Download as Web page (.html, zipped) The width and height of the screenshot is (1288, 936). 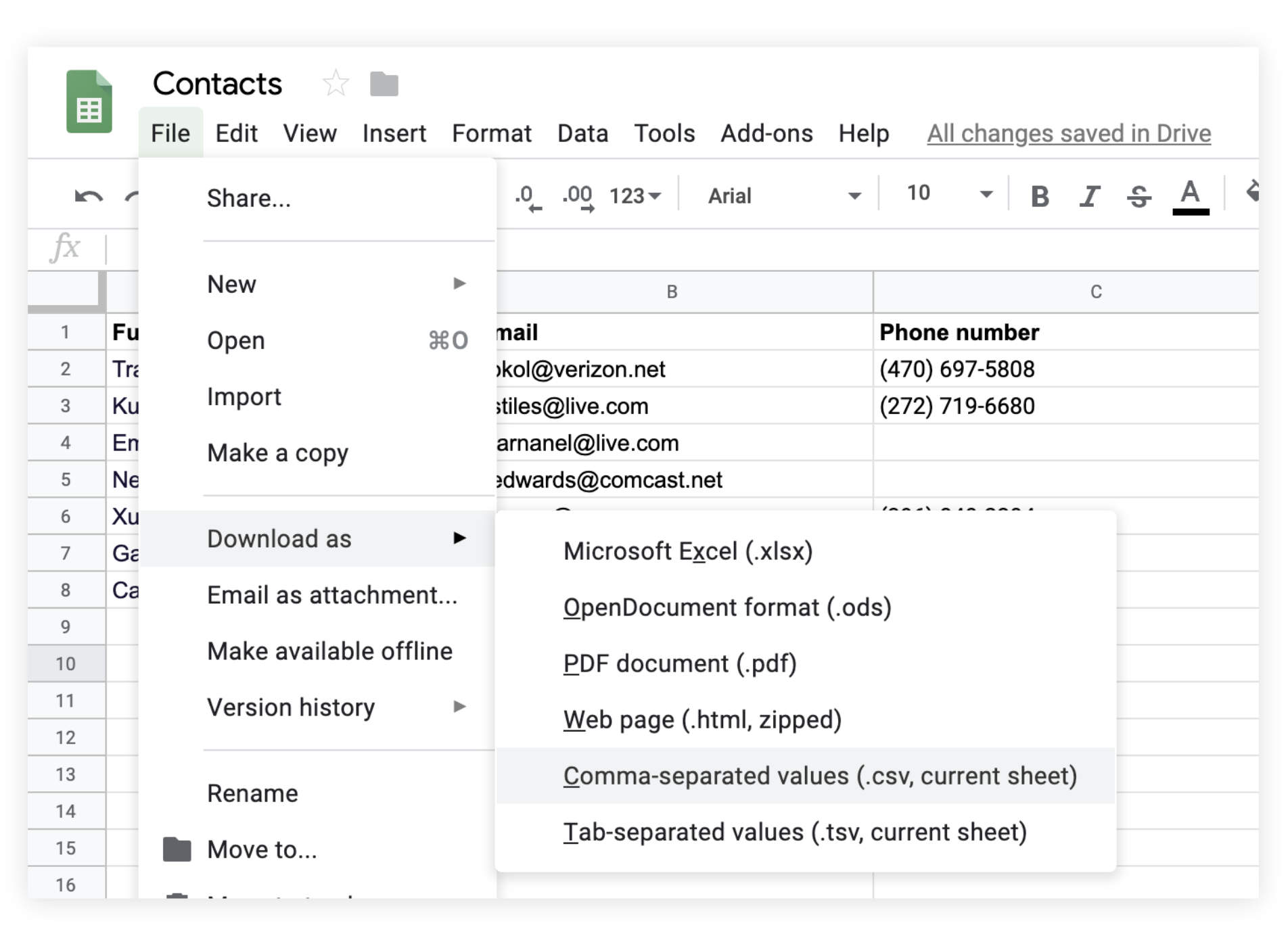805,720
